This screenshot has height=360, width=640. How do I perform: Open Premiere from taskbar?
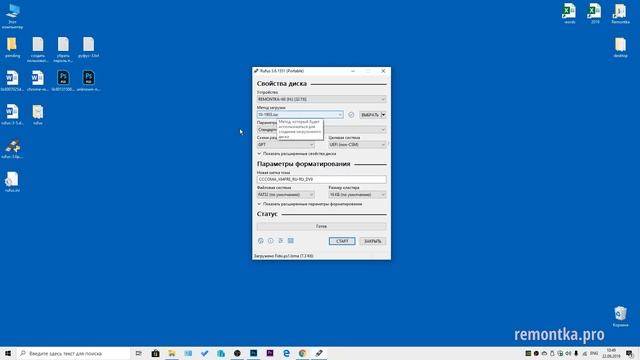(270, 353)
